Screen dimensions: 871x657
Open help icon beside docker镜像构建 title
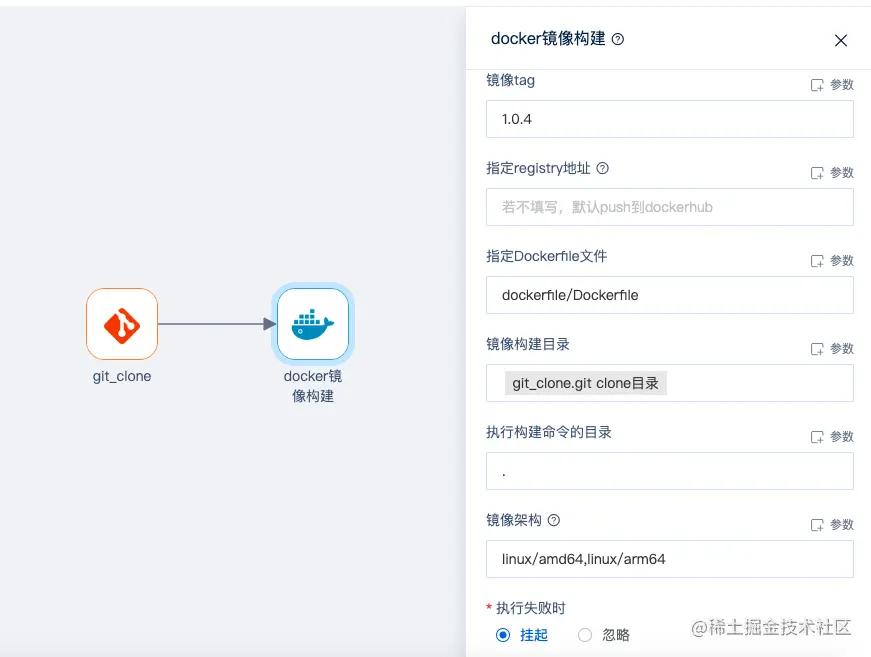coord(618,39)
